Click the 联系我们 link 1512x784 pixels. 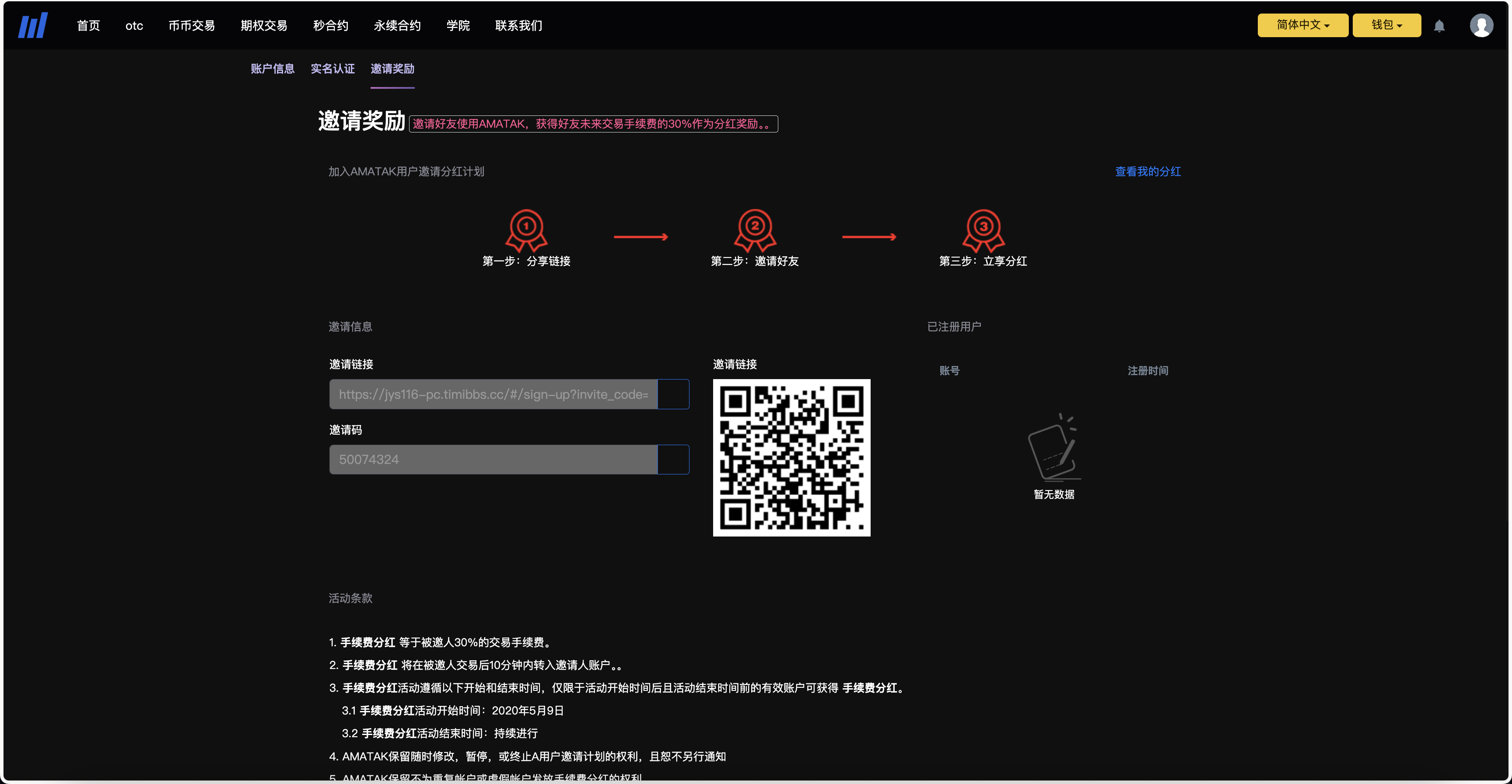[518, 25]
